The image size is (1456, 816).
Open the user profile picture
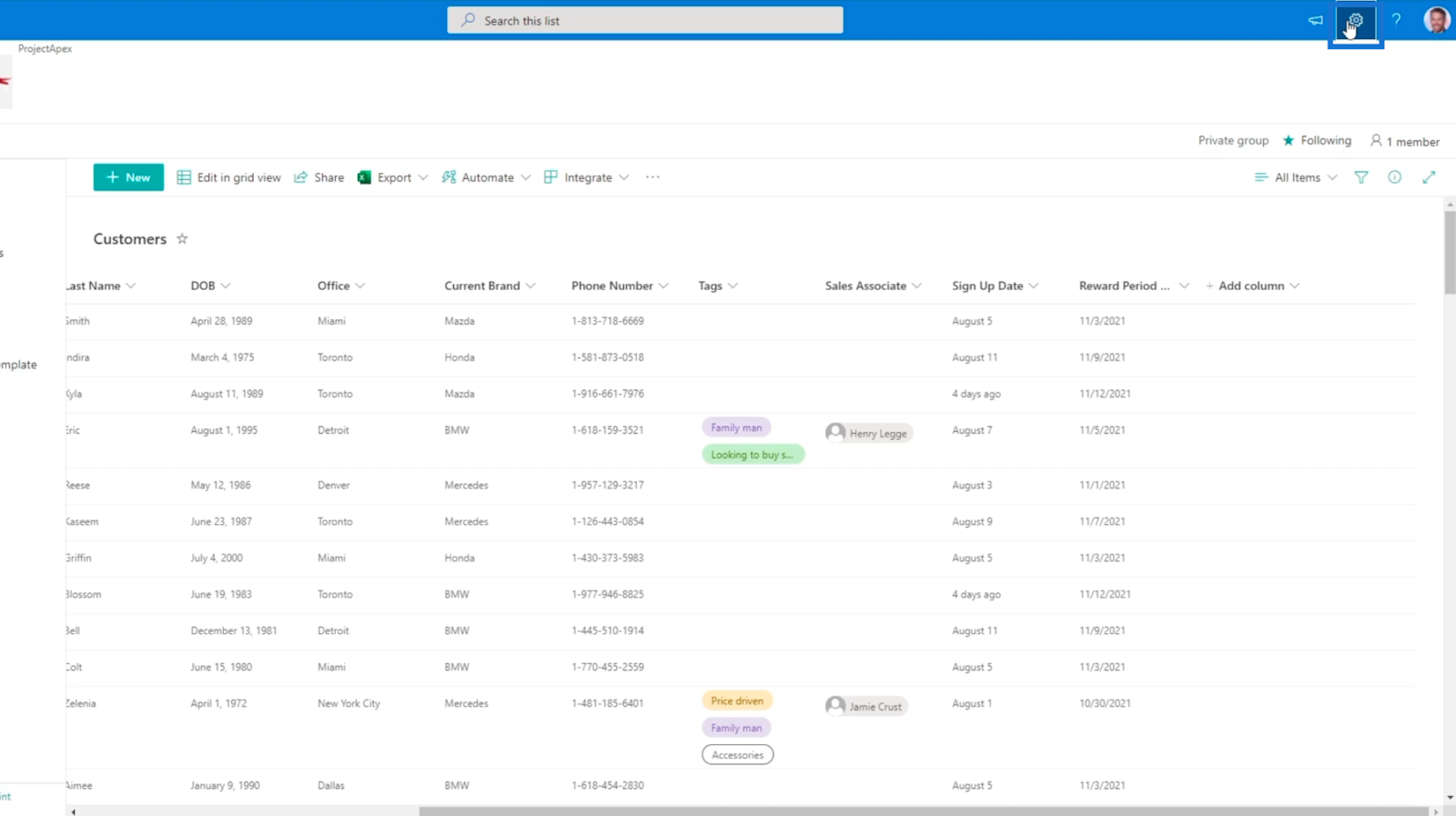1436,20
